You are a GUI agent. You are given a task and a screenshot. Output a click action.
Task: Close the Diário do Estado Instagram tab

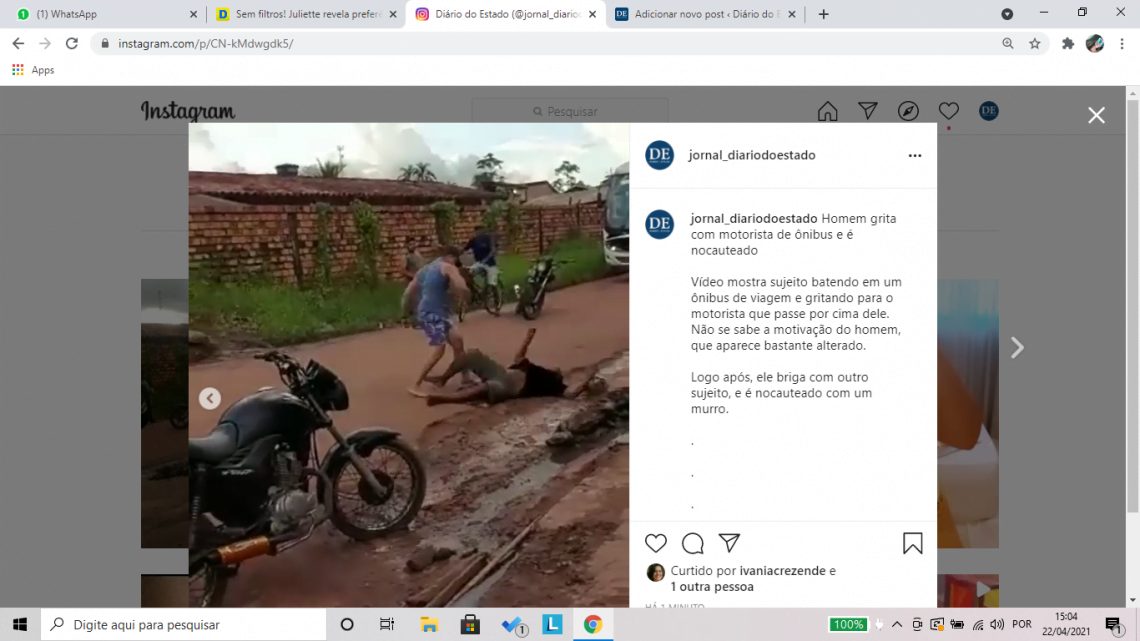tap(593, 14)
